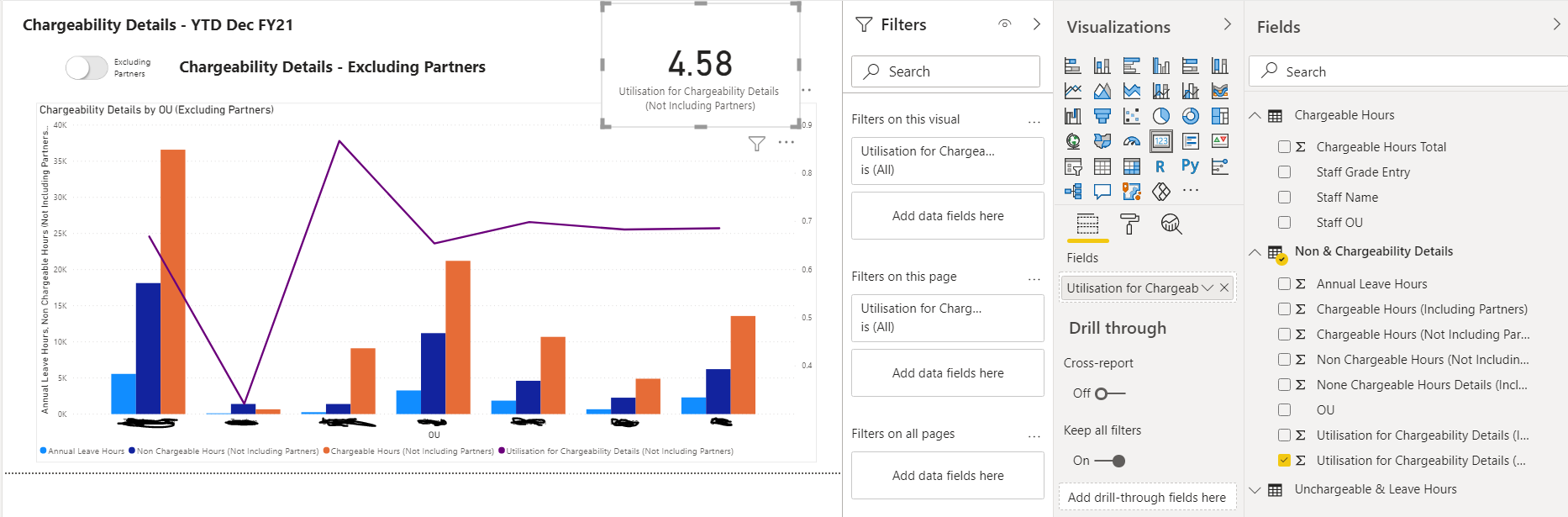Select the line chart visual

[1073, 91]
